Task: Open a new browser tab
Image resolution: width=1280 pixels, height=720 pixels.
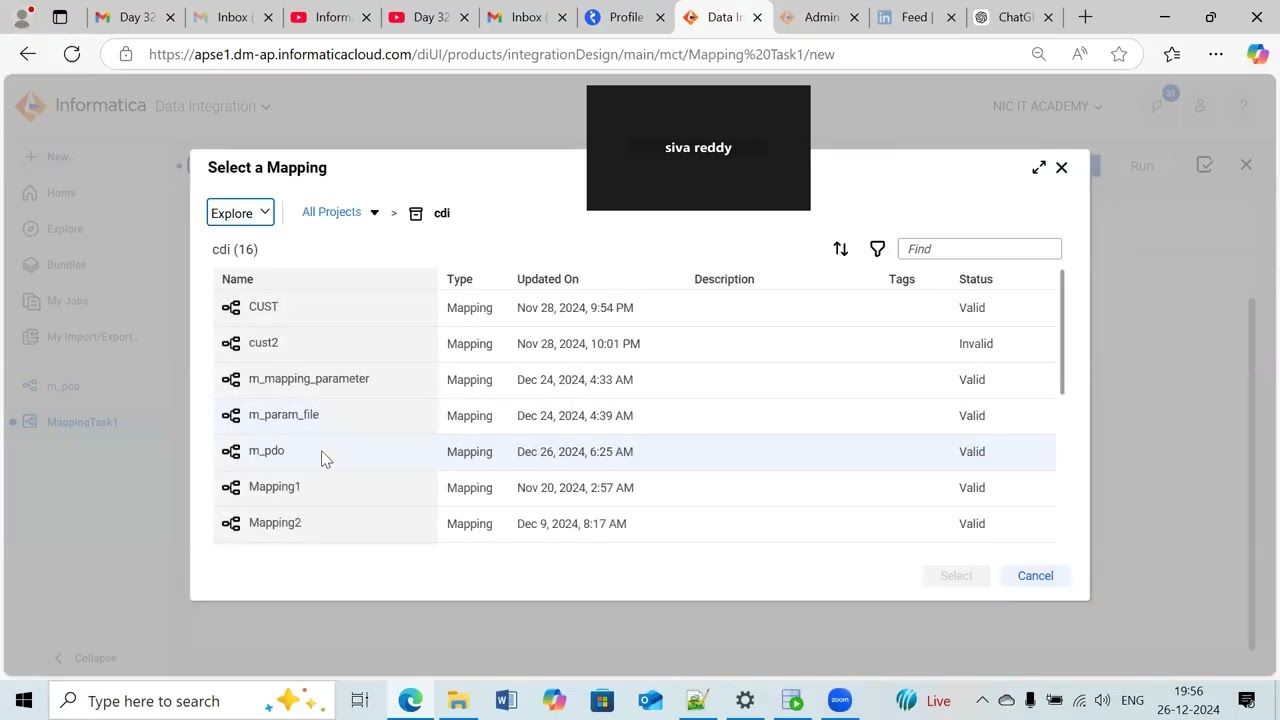Action: point(1085,17)
